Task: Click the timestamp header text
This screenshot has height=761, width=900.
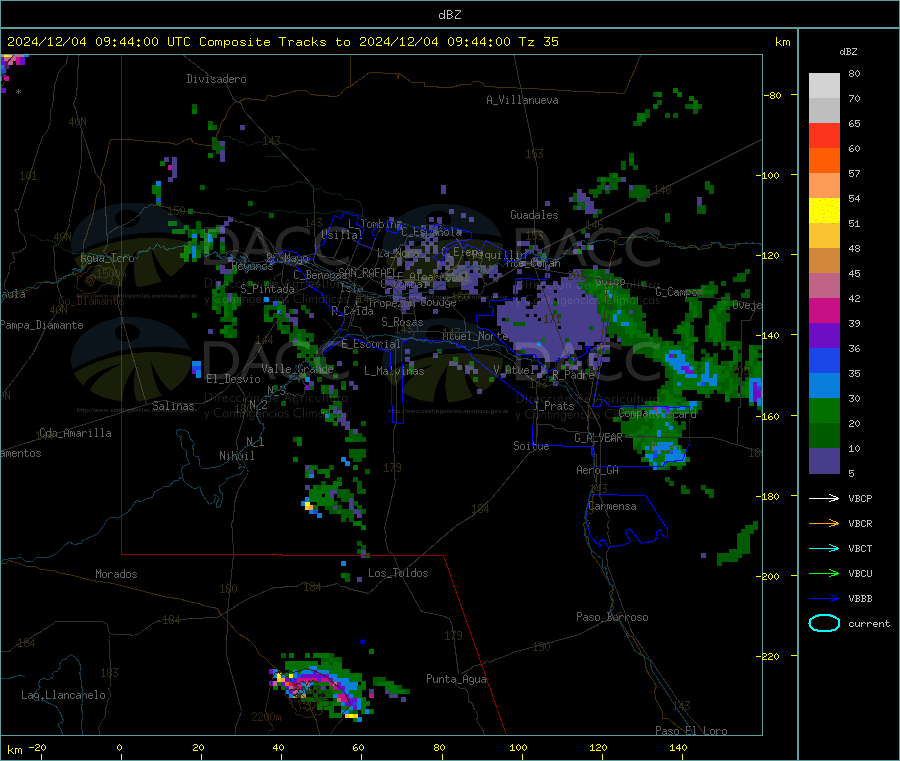Action: click(x=283, y=42)
